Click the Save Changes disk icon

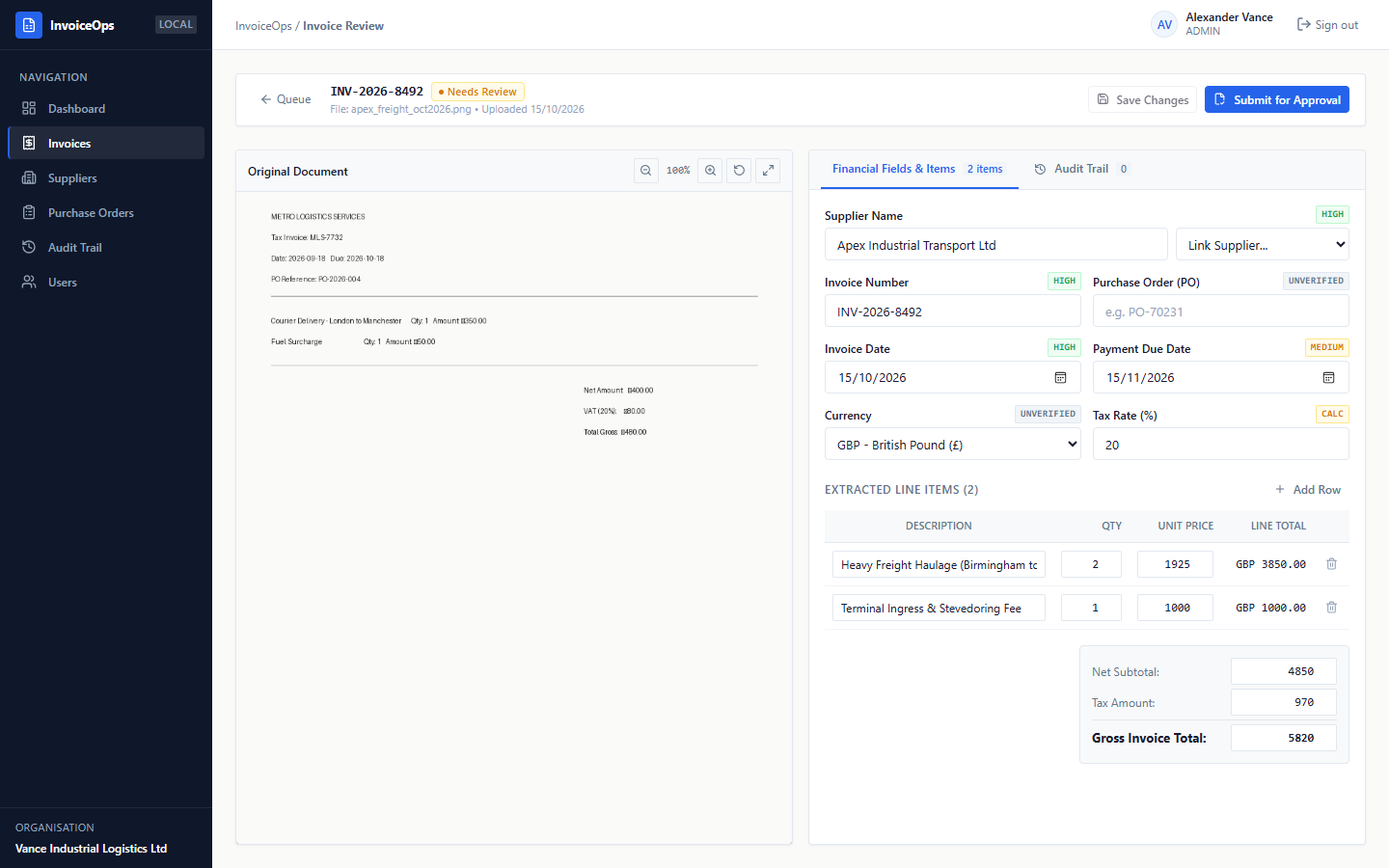pos(1103,99)
